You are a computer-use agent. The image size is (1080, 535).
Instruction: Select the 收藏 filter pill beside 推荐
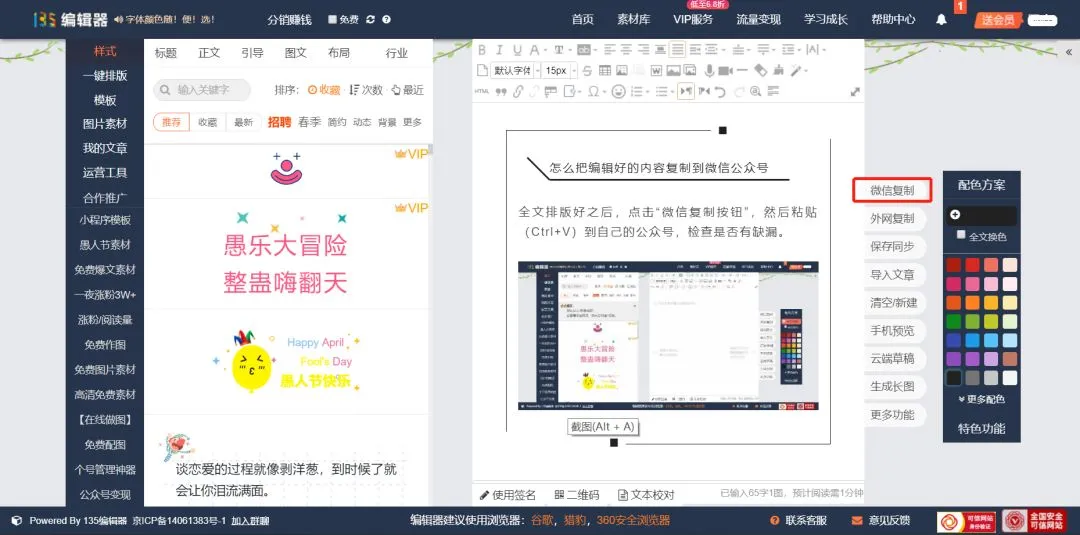207,122
